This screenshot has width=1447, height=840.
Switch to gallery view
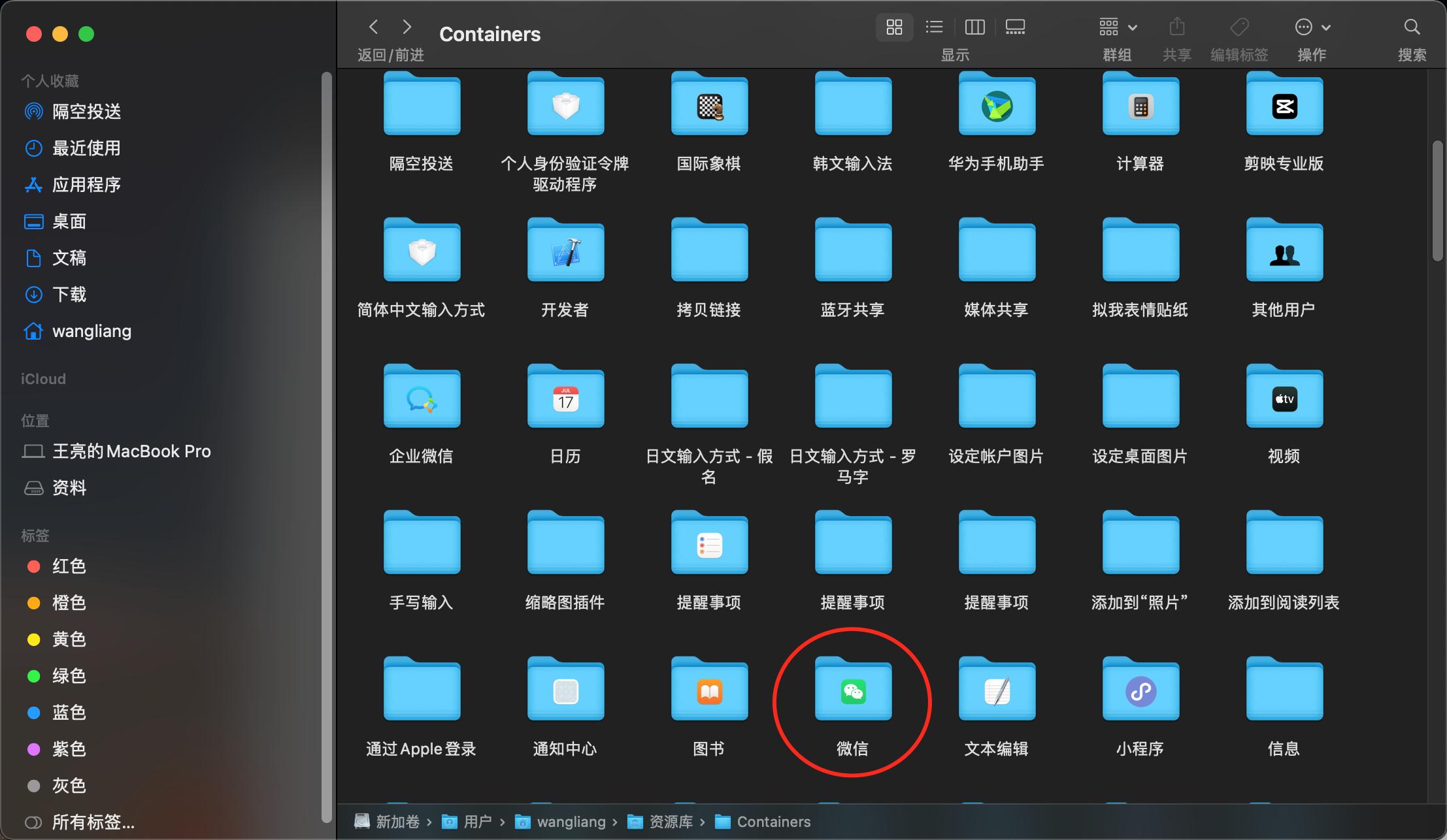click(1014, 27)
